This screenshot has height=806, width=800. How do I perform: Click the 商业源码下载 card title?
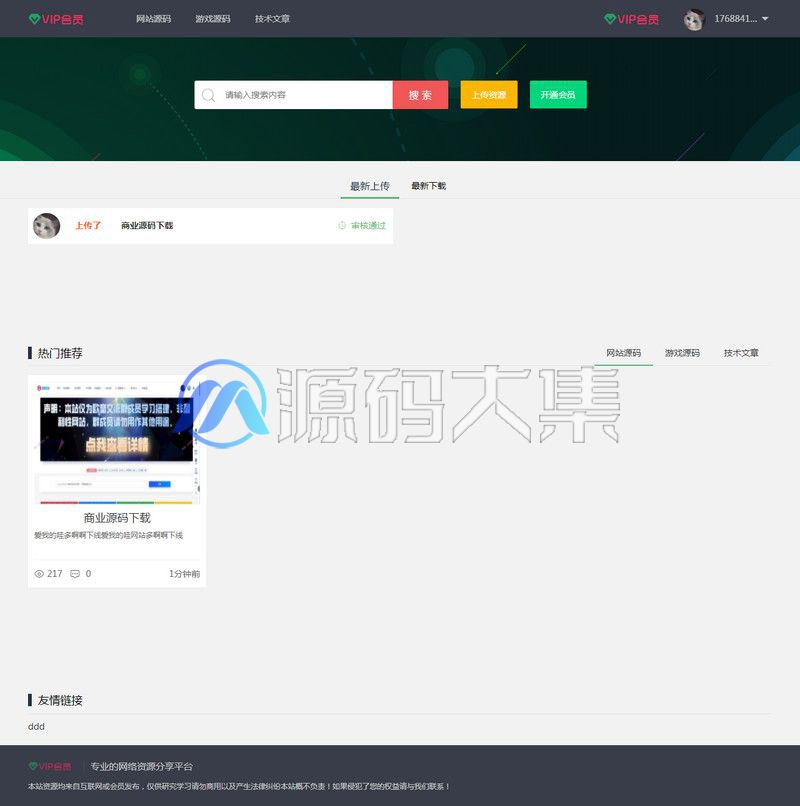point(117,518)
